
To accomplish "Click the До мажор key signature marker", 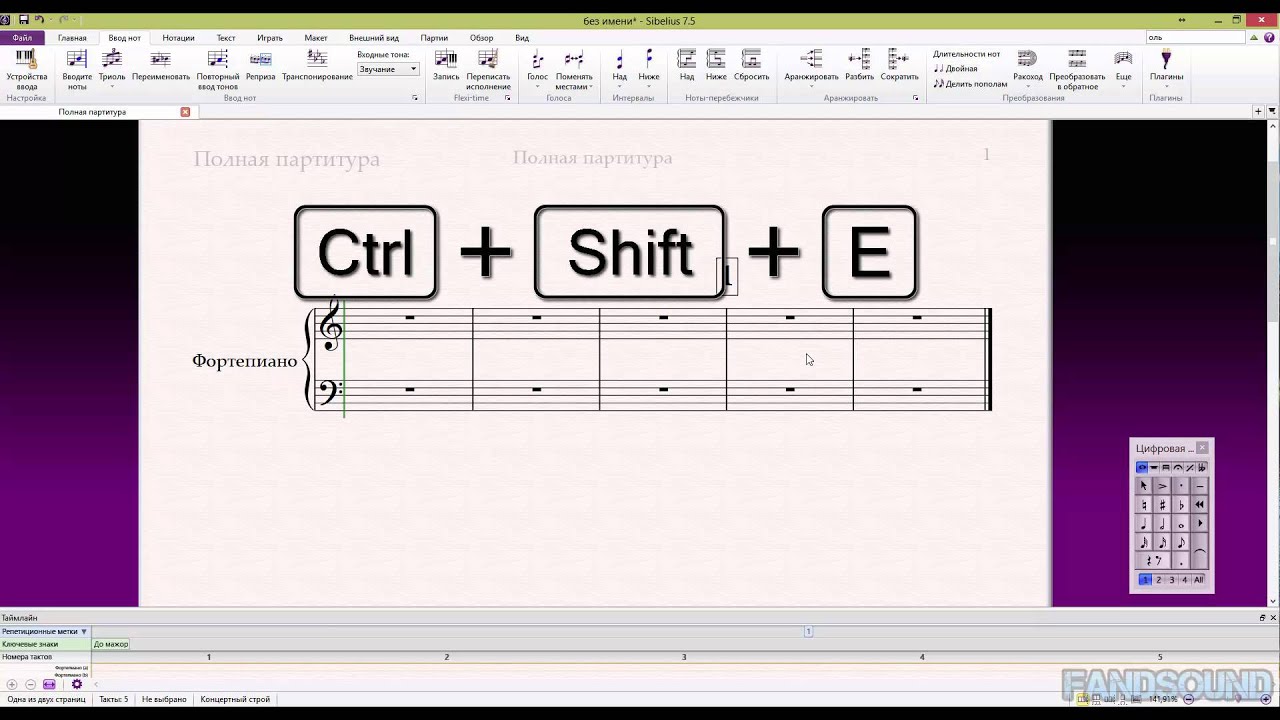I will point(111,644).
